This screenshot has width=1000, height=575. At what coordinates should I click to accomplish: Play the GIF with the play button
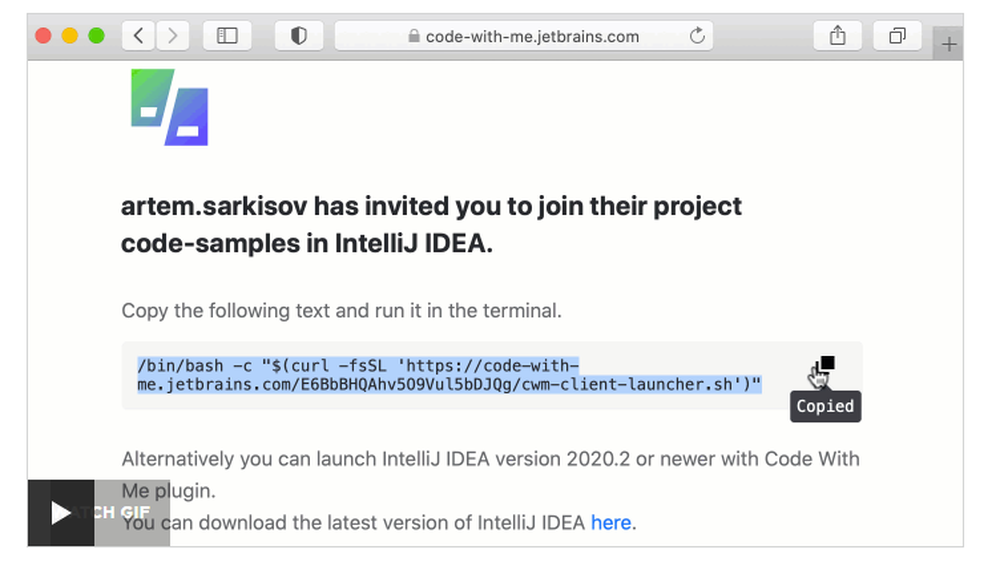[61, 513]
